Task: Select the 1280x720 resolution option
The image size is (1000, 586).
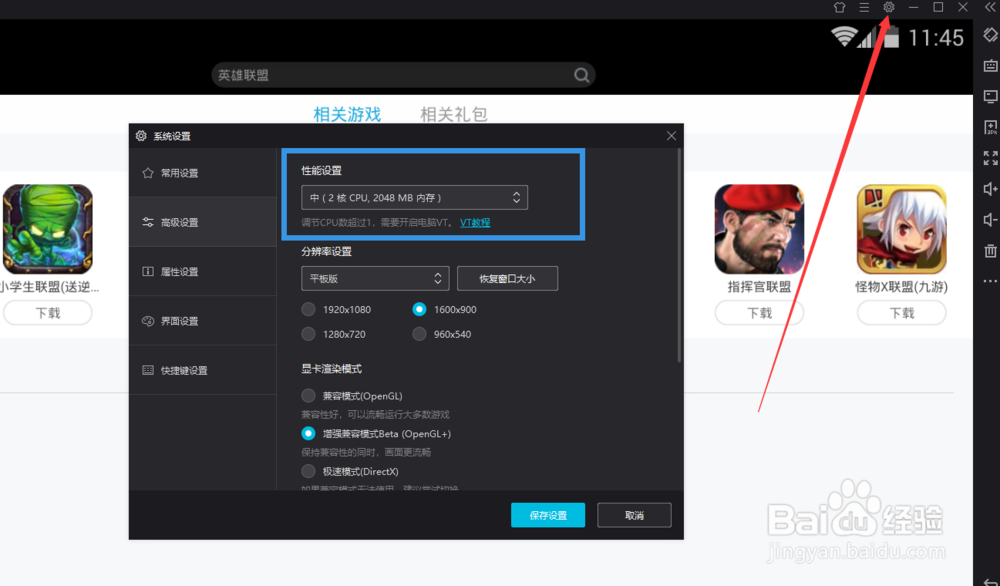Action: click(309, 334)
